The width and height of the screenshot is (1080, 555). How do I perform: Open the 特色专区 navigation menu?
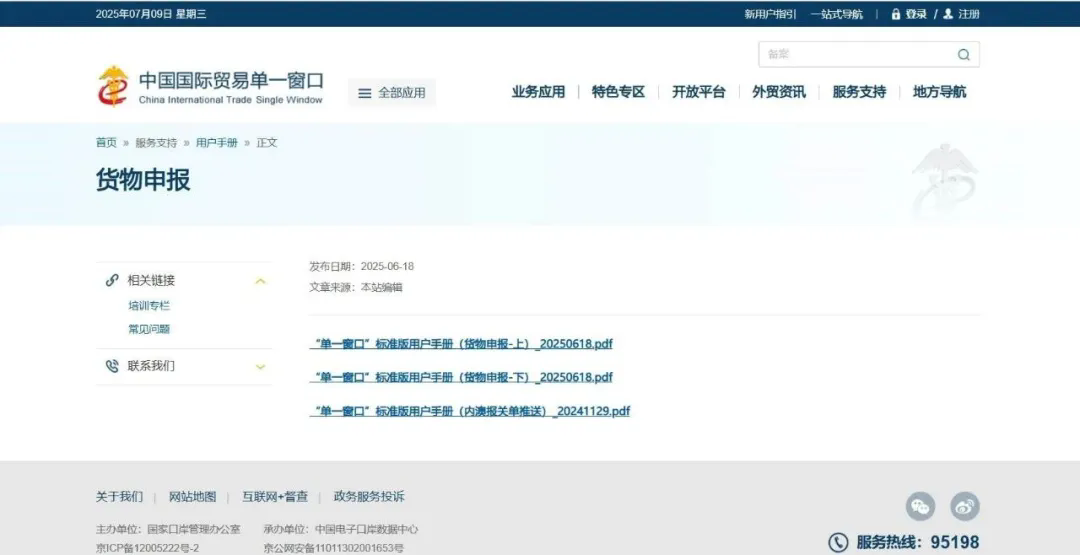coord(618,92)
